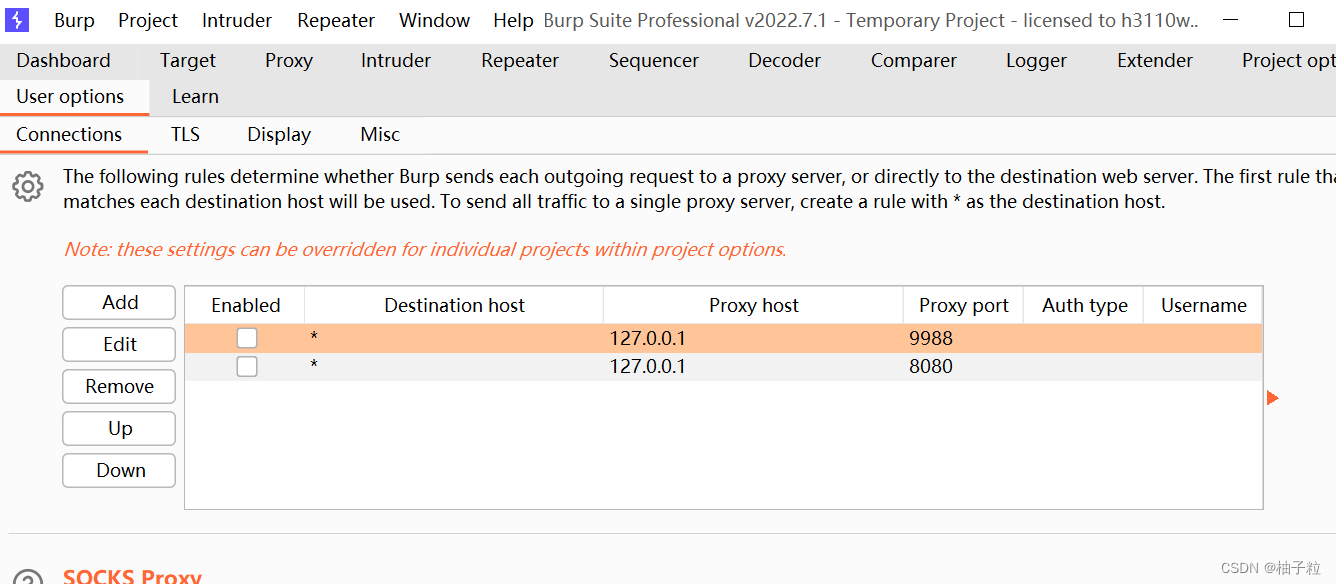Open the Window menu
This screenshot has height=584, width=1336.
pos(434,19)
